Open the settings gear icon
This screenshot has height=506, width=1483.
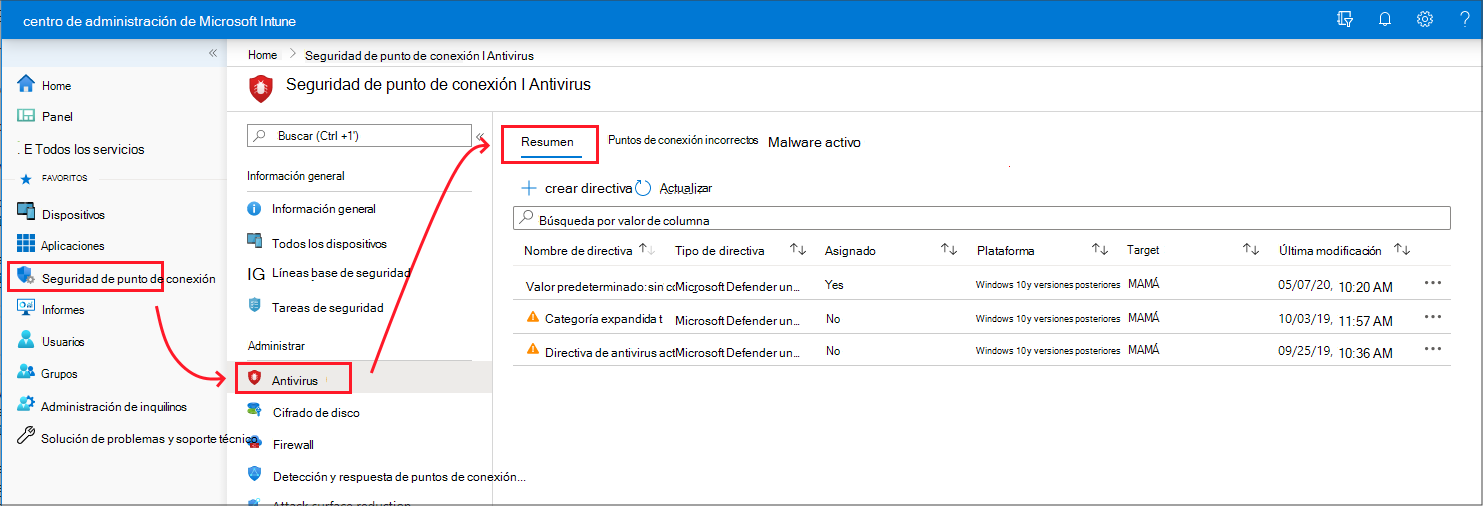click(1425, 20)
